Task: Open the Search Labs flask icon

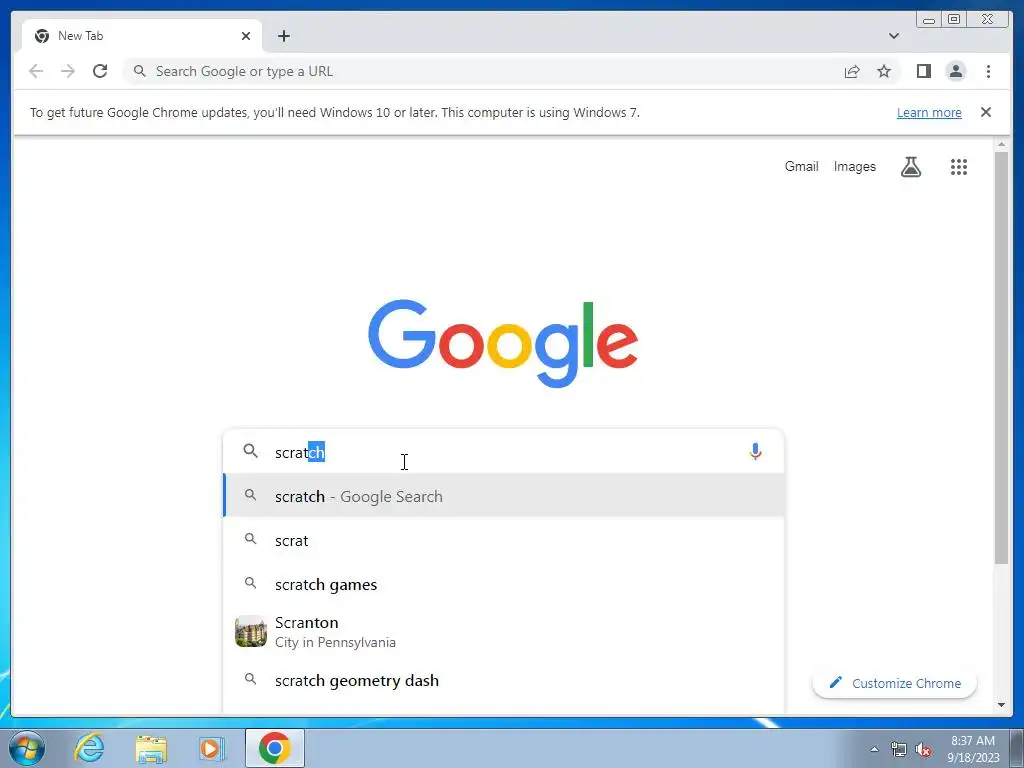Action: 910,167
